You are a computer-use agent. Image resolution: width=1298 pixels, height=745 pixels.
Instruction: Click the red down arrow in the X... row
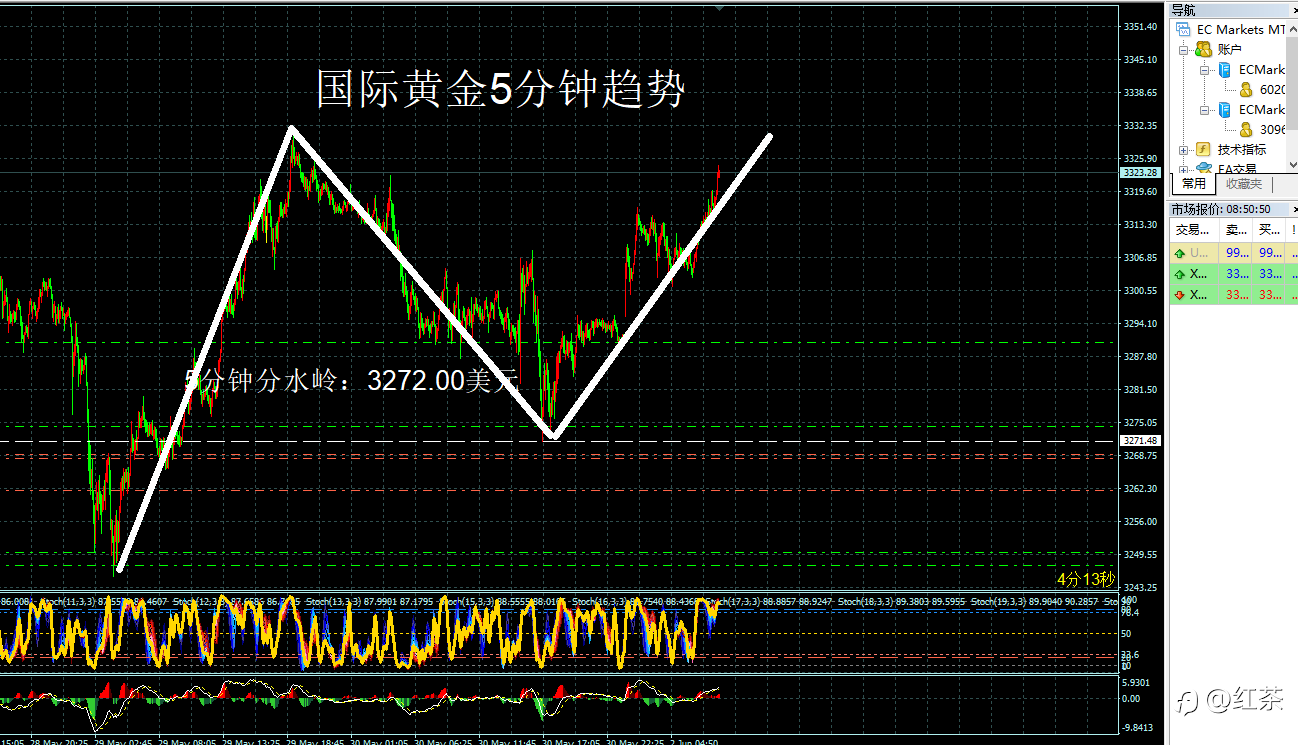(x=1180, y=294)
